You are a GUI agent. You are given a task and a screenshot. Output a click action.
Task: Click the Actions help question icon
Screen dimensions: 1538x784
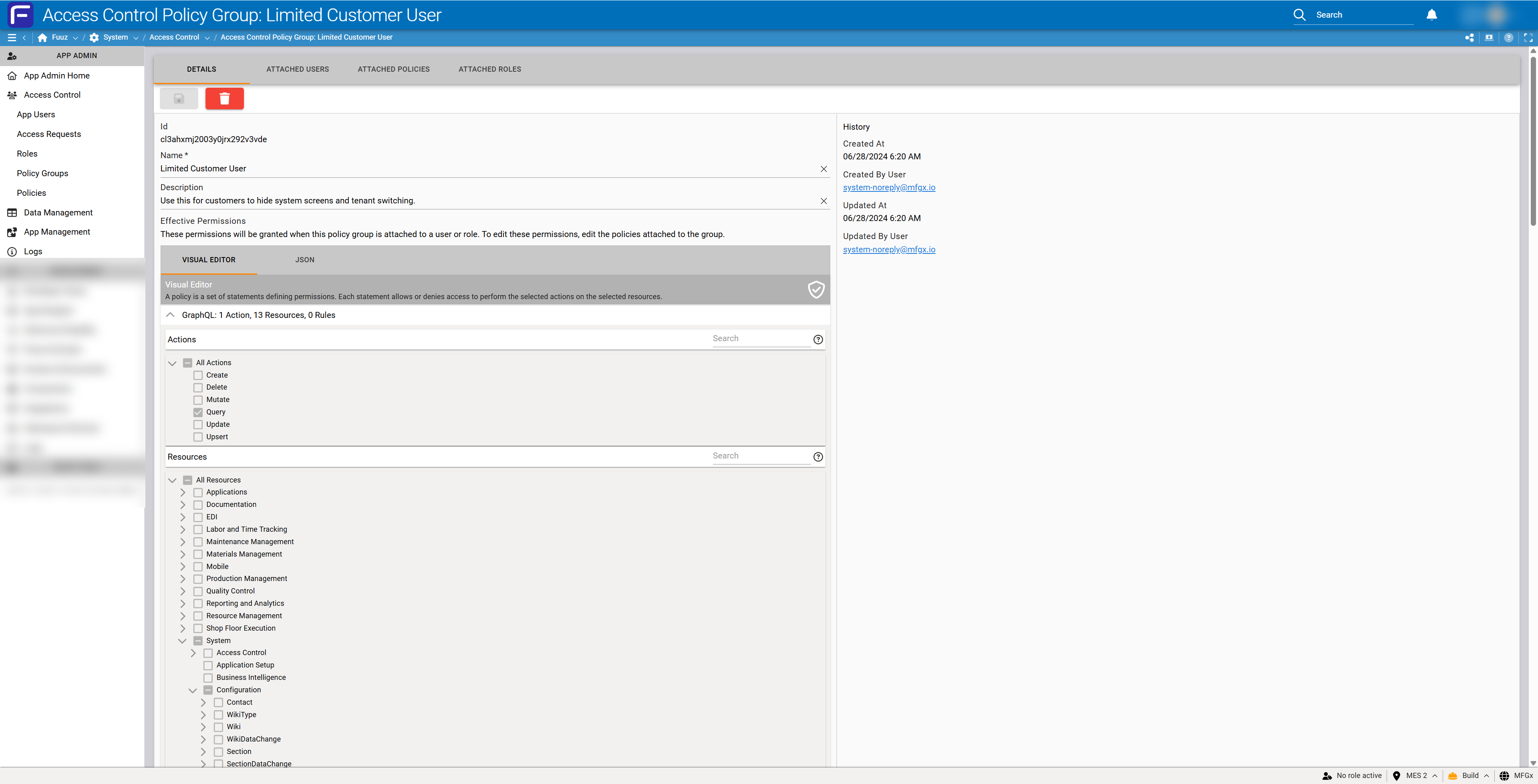pyautogui.click(x=818, y=340)
